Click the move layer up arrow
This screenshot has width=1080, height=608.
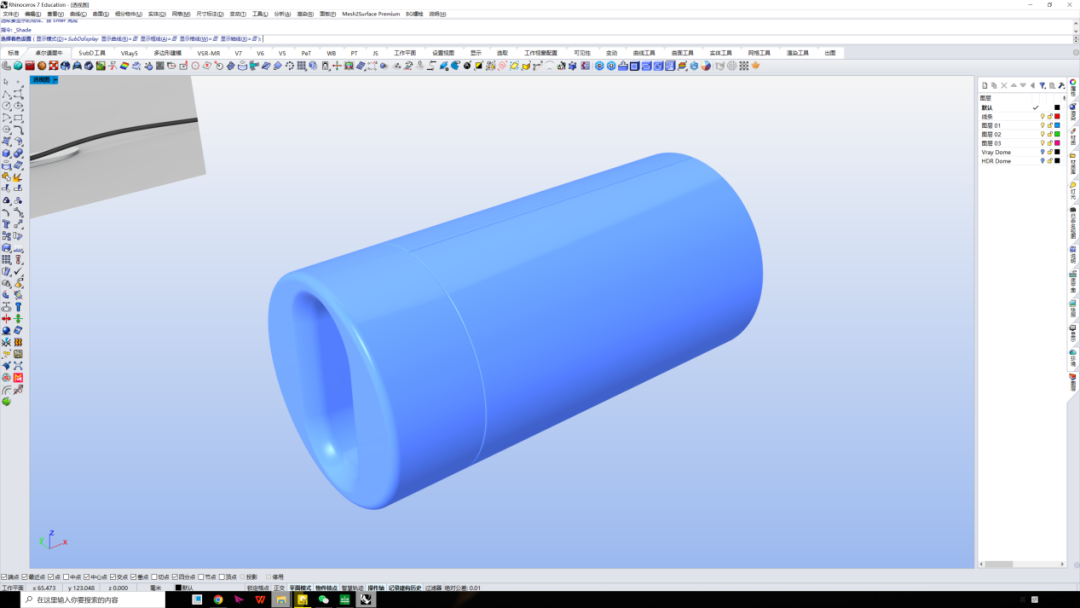(1013, 85)
